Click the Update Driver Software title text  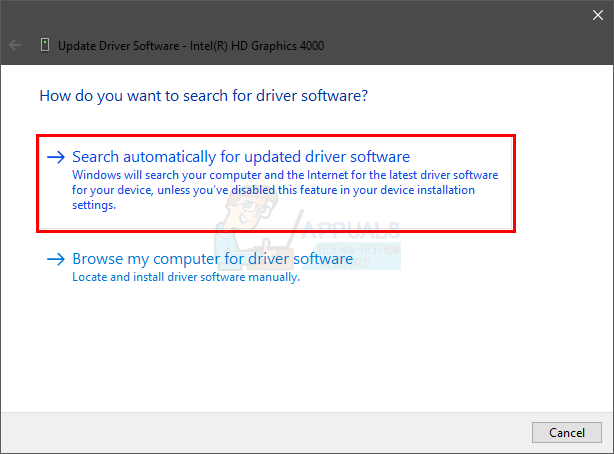tap(119, 46)
